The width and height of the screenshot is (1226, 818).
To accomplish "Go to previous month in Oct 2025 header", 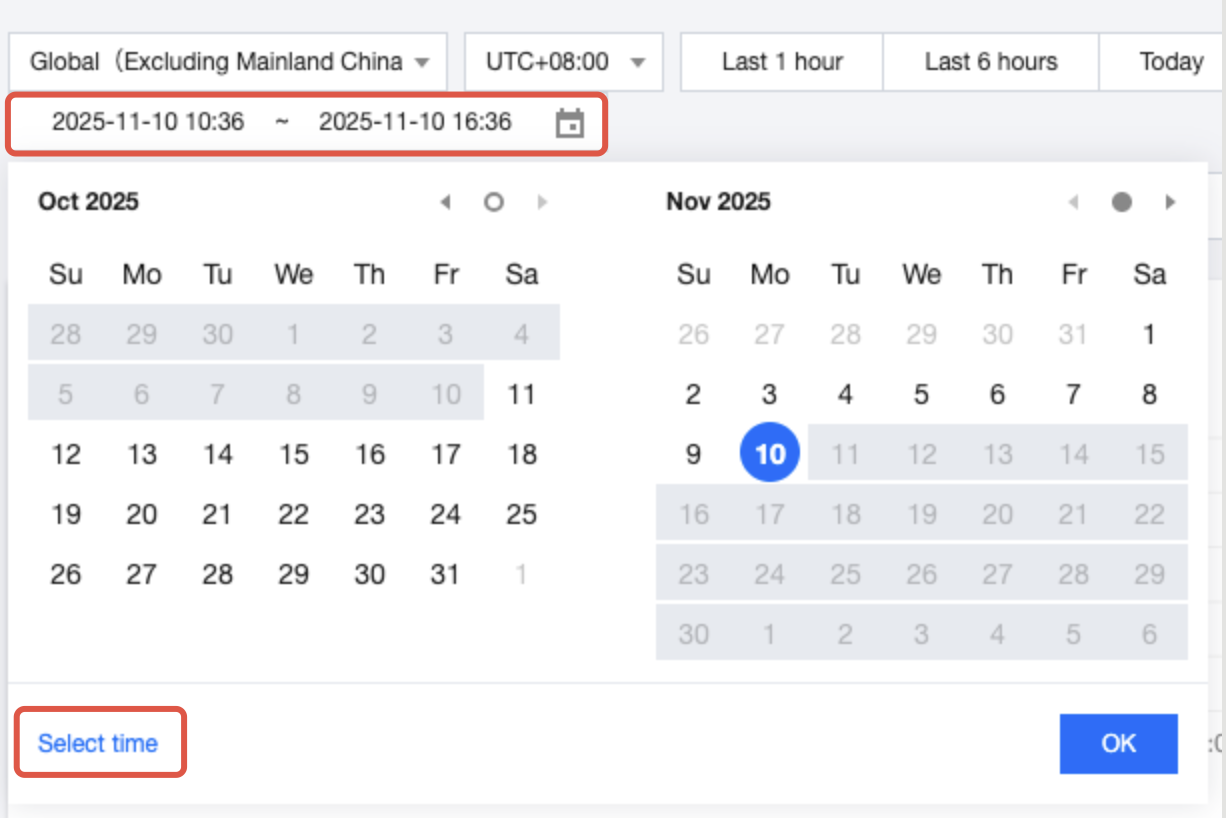I will 446,202.
